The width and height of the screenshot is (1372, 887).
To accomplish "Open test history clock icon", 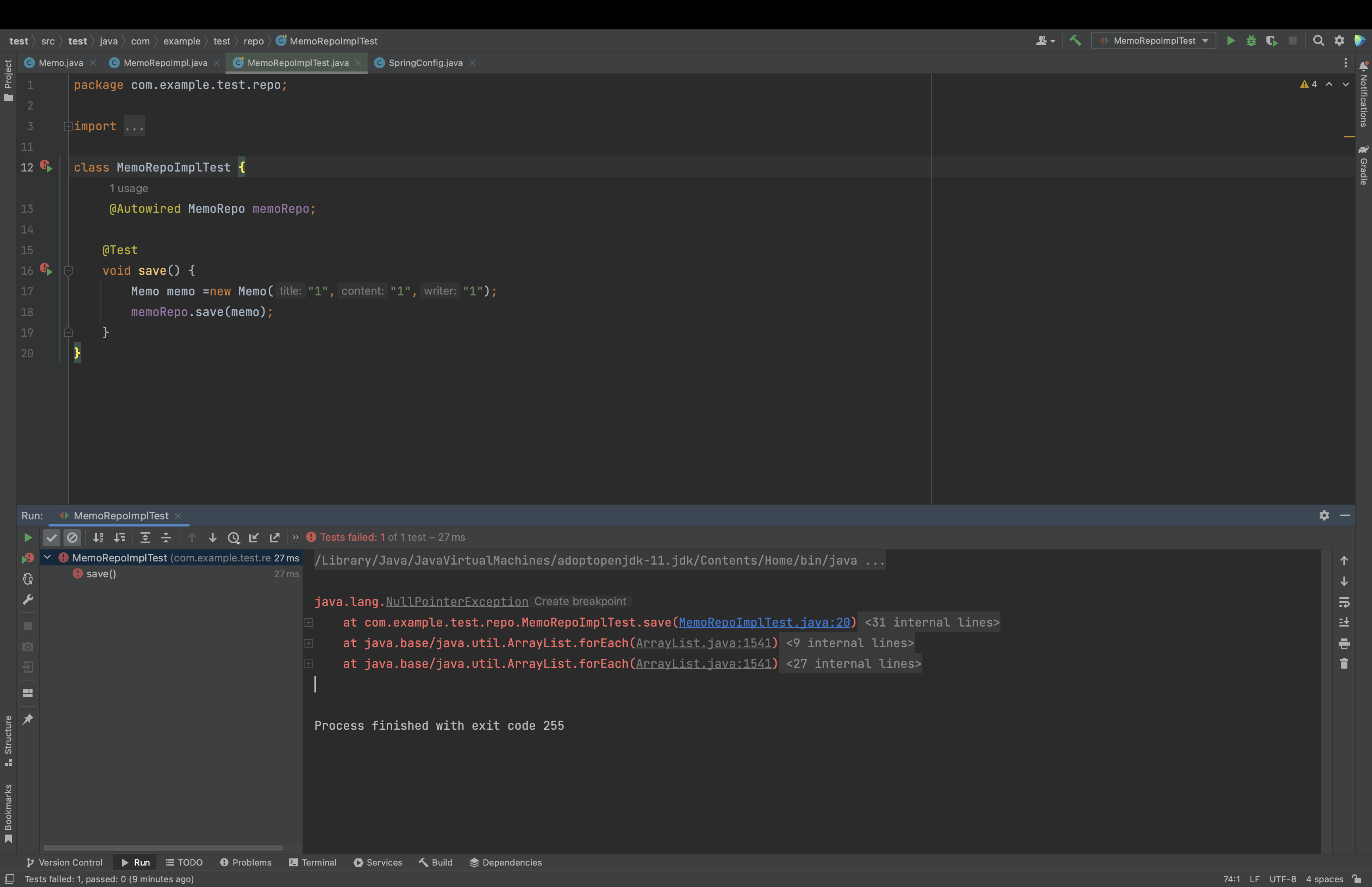I will pos(233,537).
